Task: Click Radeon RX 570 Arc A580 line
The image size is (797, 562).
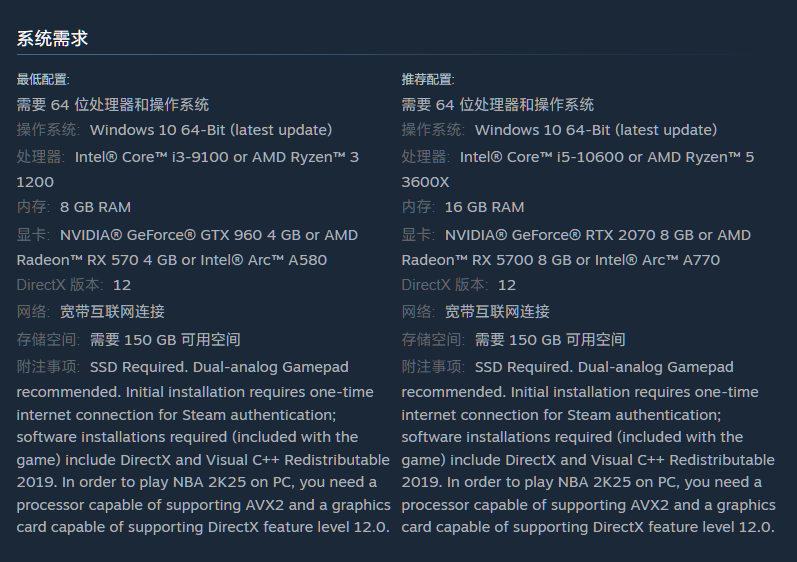Action: tap(172, 260)
